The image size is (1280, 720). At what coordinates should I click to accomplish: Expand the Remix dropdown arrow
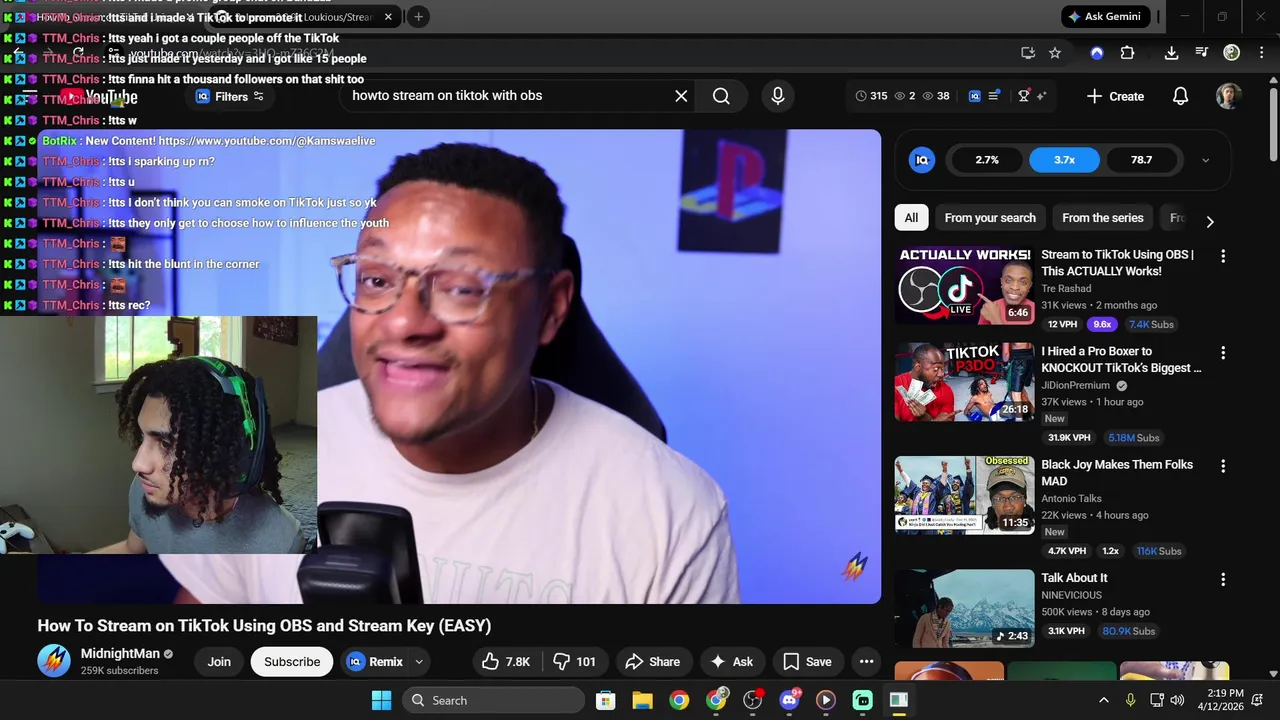pyautogui.click(x=419, y=661)
